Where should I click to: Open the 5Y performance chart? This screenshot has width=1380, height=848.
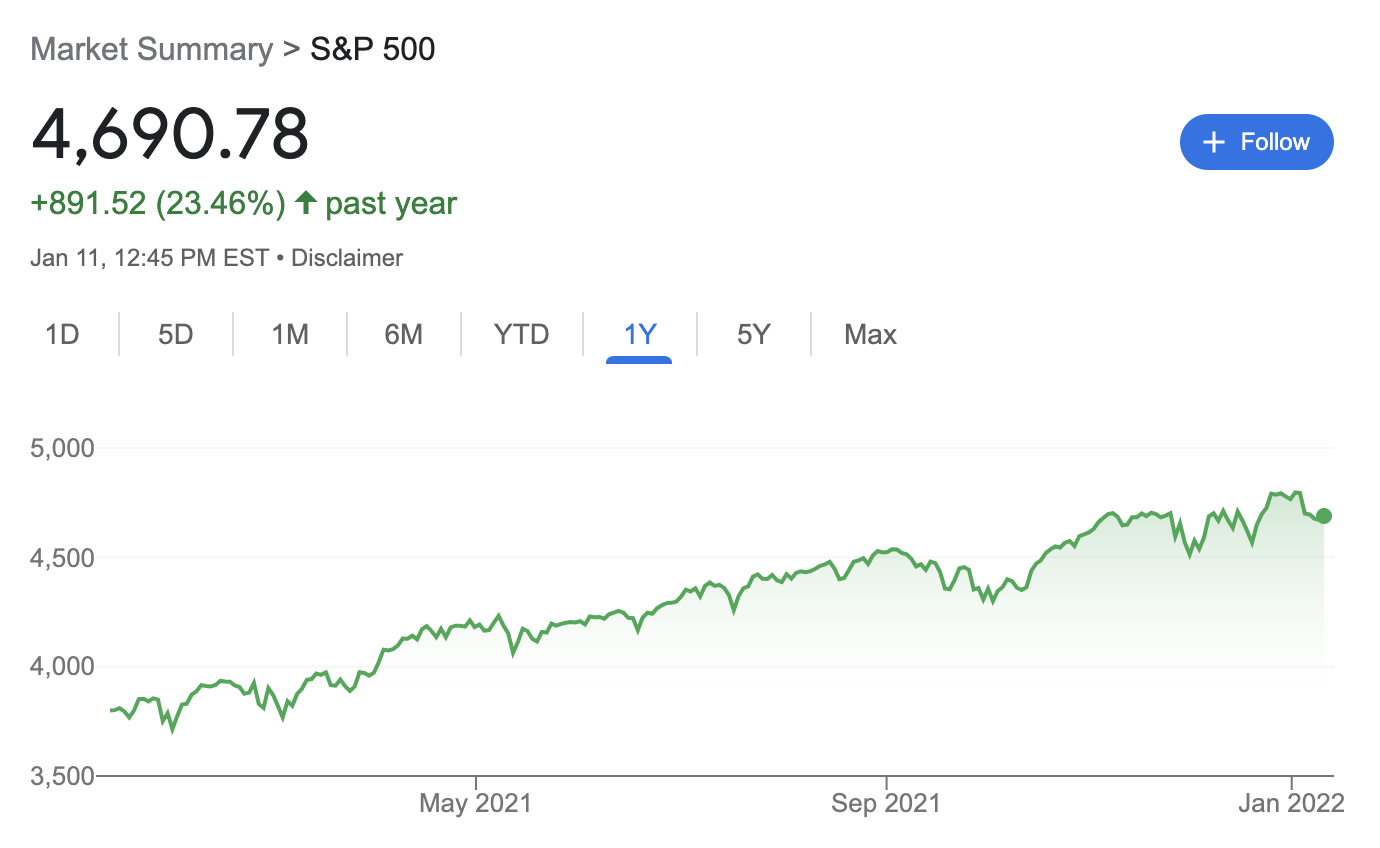click(x=753, y=334)
